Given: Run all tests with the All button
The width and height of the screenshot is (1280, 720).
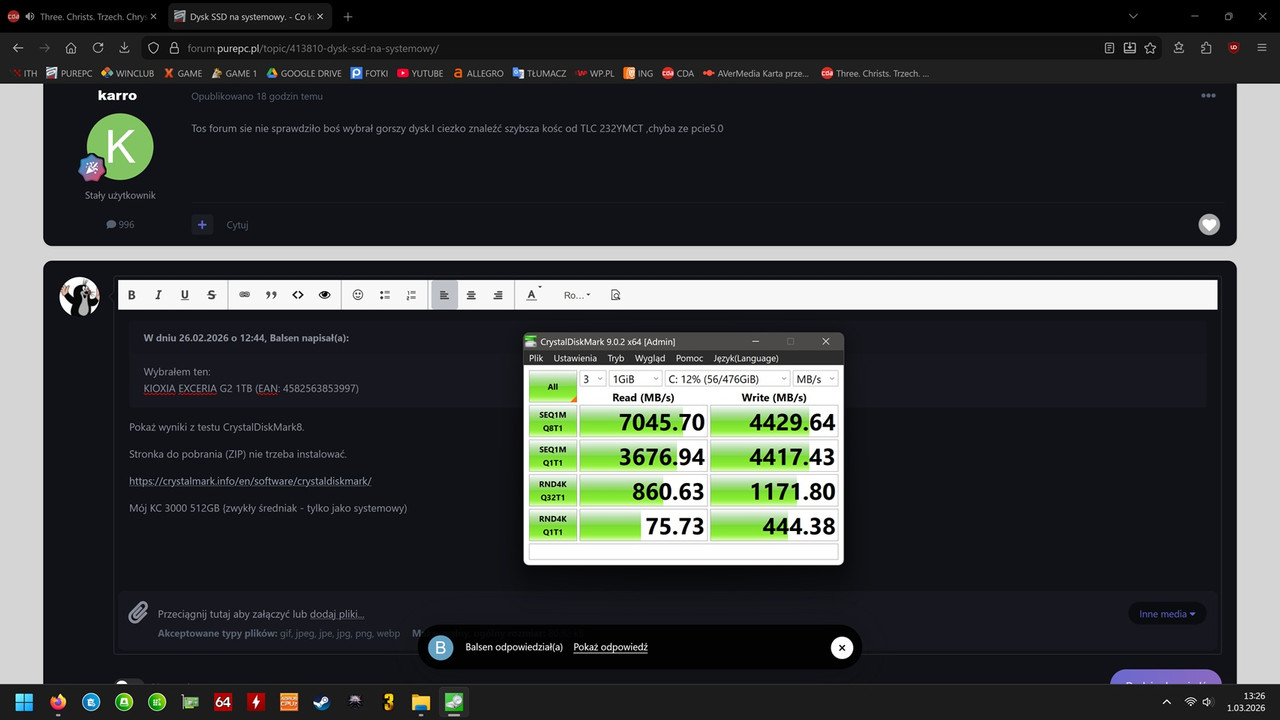Looking at the screenshot, I should pos(552,387).
